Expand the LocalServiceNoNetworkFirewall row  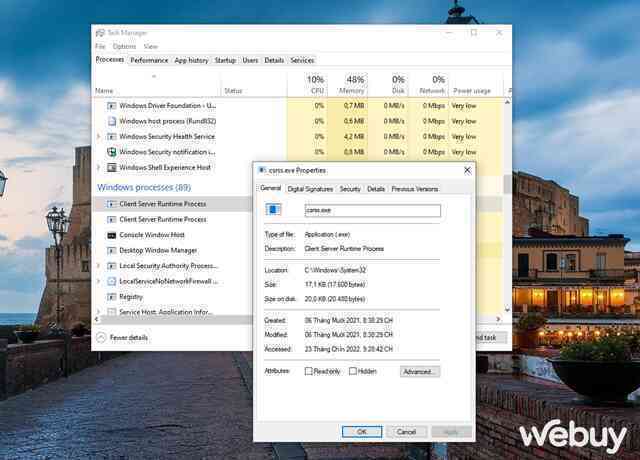pyautogui.click(x=98, y=281)
